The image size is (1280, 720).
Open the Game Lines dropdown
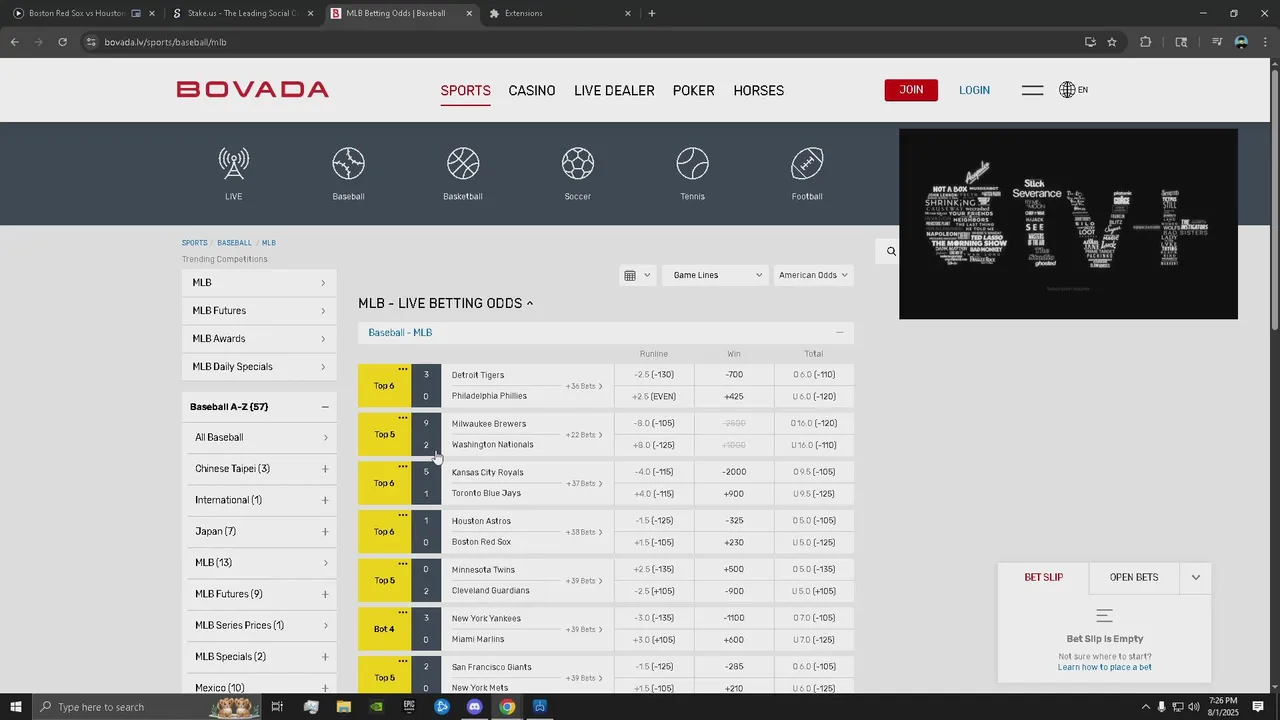pyautogui.click(x=716, y=275)
